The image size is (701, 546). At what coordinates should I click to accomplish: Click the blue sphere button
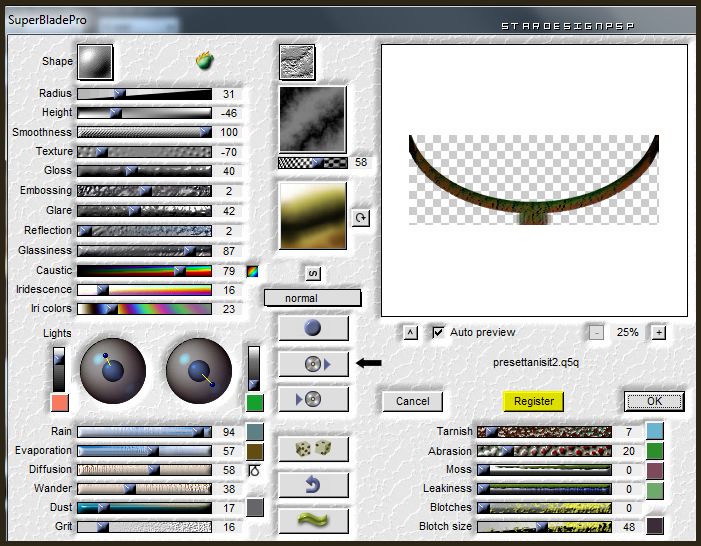click(313, 328)
